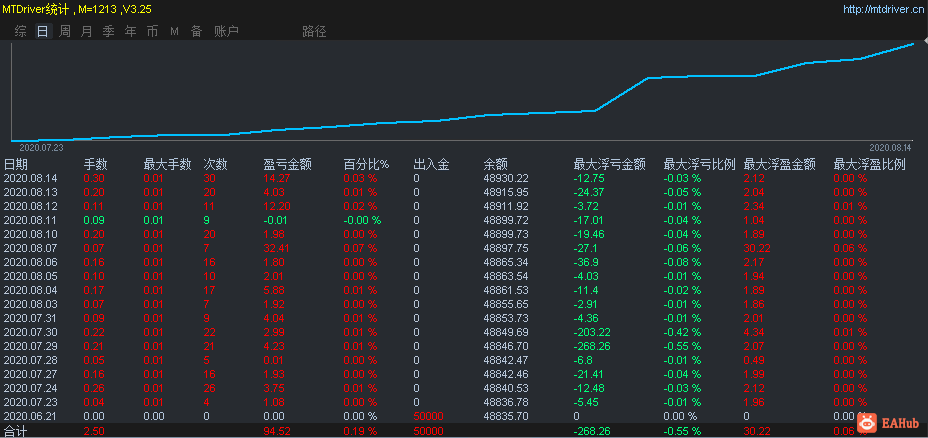Click the 最大浮盈金额 column header

pyautogui.click(x=780, y=165)
